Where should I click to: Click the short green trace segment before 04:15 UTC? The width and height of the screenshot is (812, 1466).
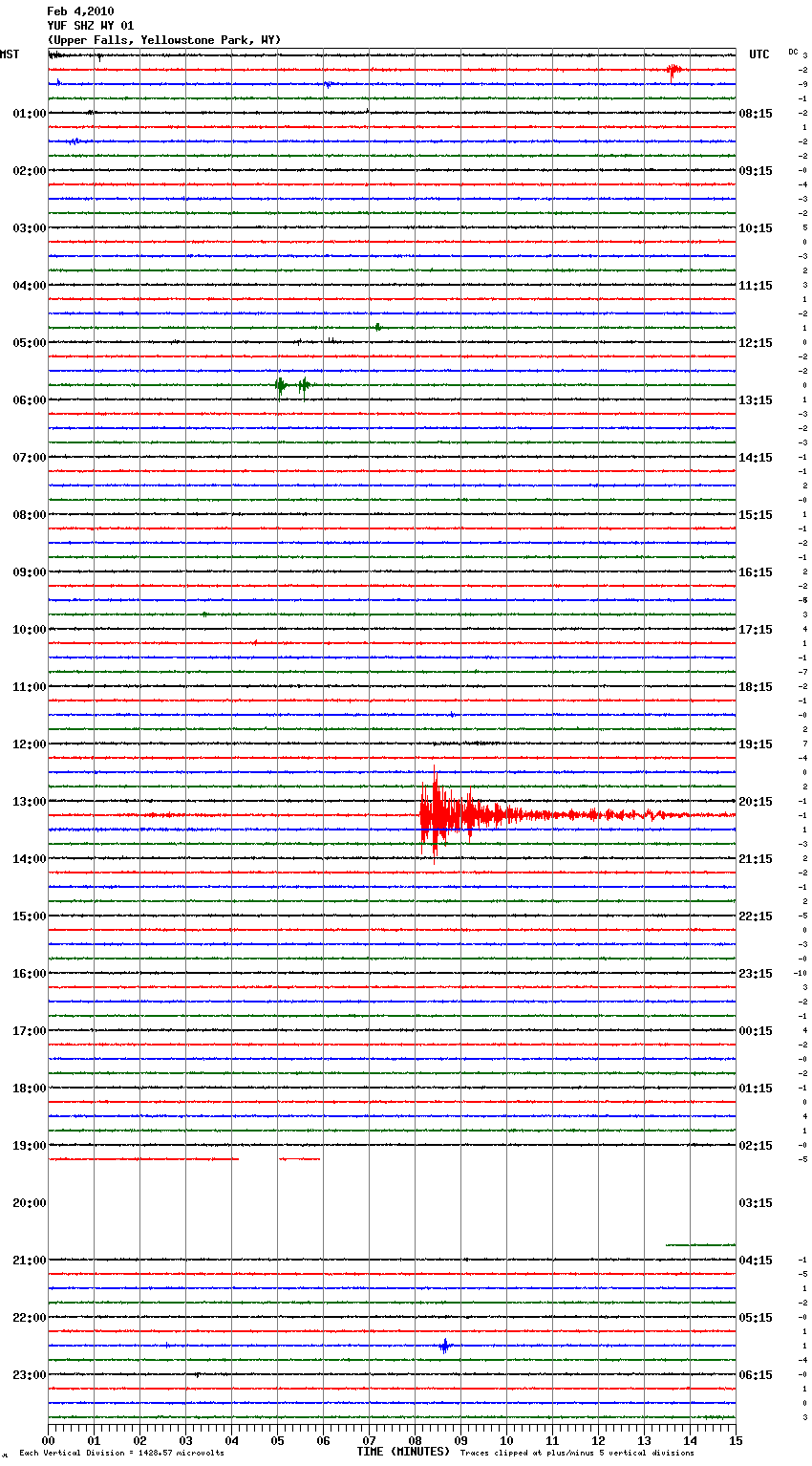(700, 1244)
